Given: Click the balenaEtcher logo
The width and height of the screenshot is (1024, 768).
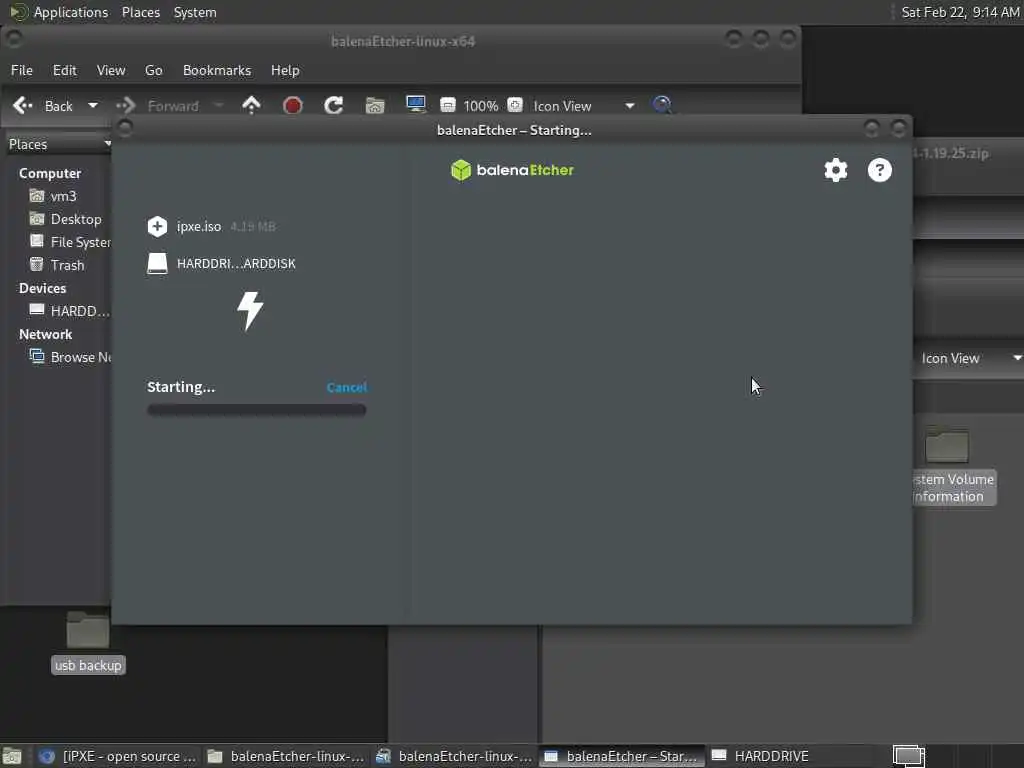Looking at the screenshot, I should [x=512, y=170].
